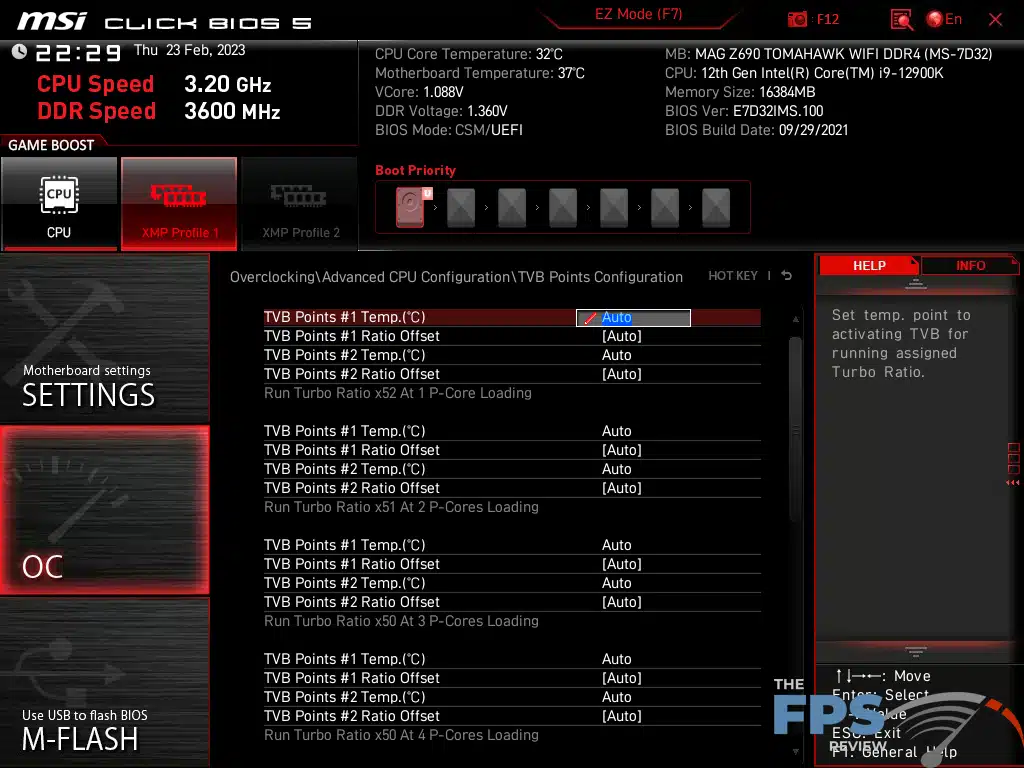Viewport: 1024px width, 768px height.
Task: Open the Motherboard SETTINGS section
Action: (x=104, y=338)
